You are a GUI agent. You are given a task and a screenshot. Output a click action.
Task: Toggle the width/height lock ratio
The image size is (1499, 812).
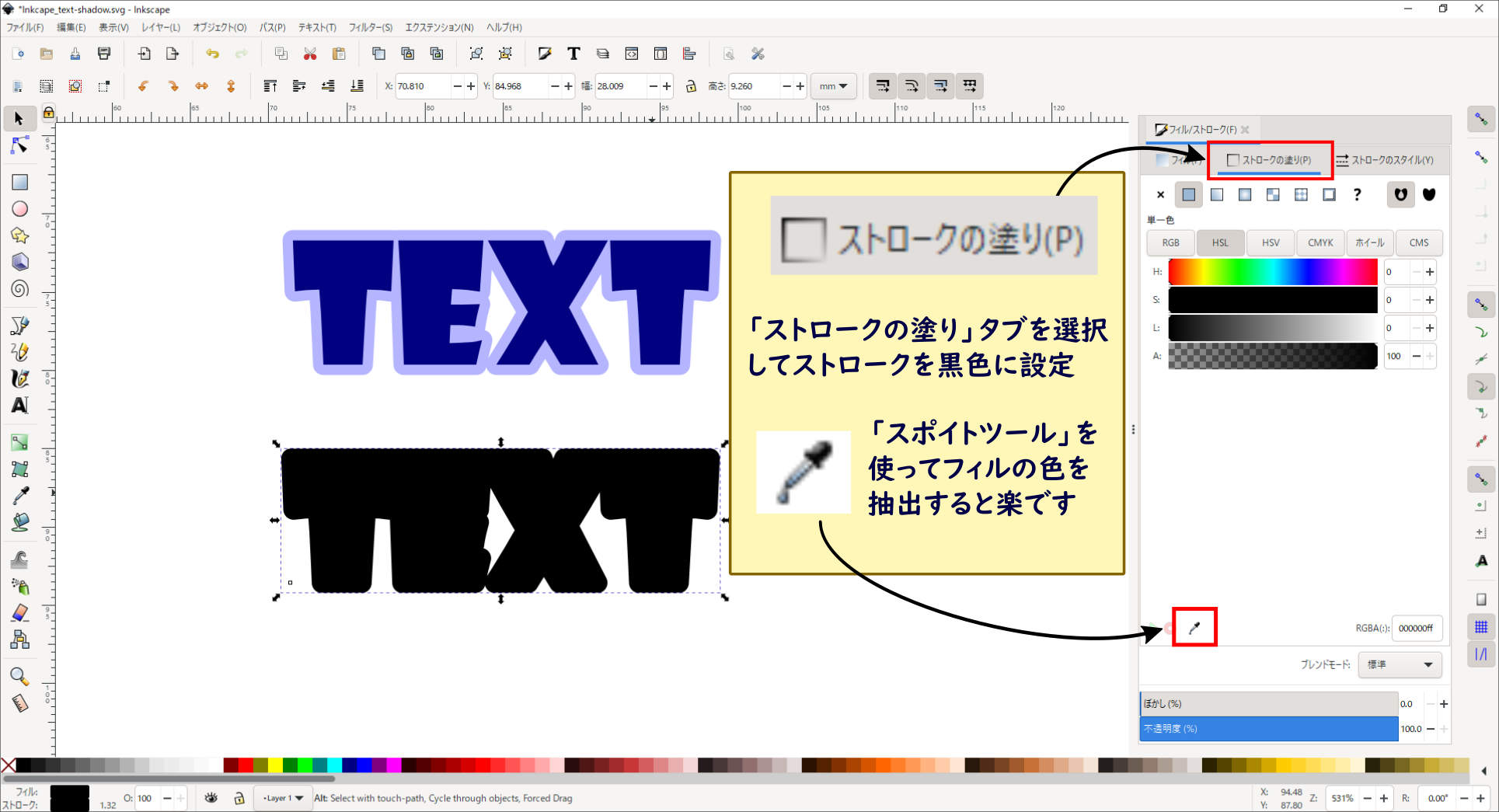click(x=691, y=85)
